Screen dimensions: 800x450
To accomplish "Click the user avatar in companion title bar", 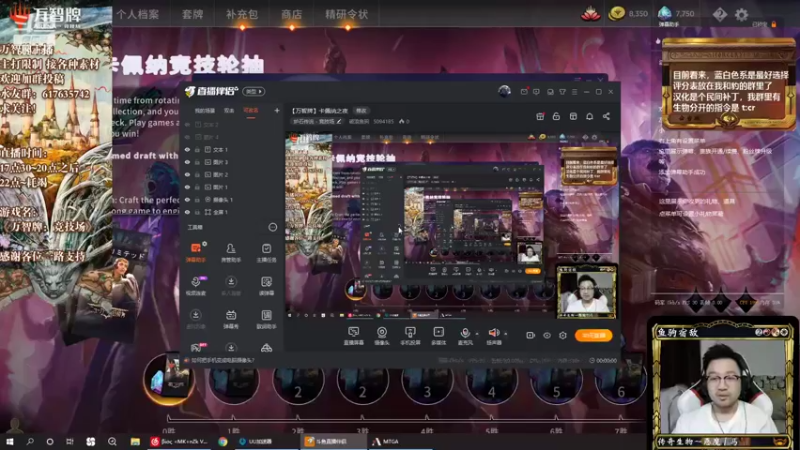I will (x=504, y=91).
